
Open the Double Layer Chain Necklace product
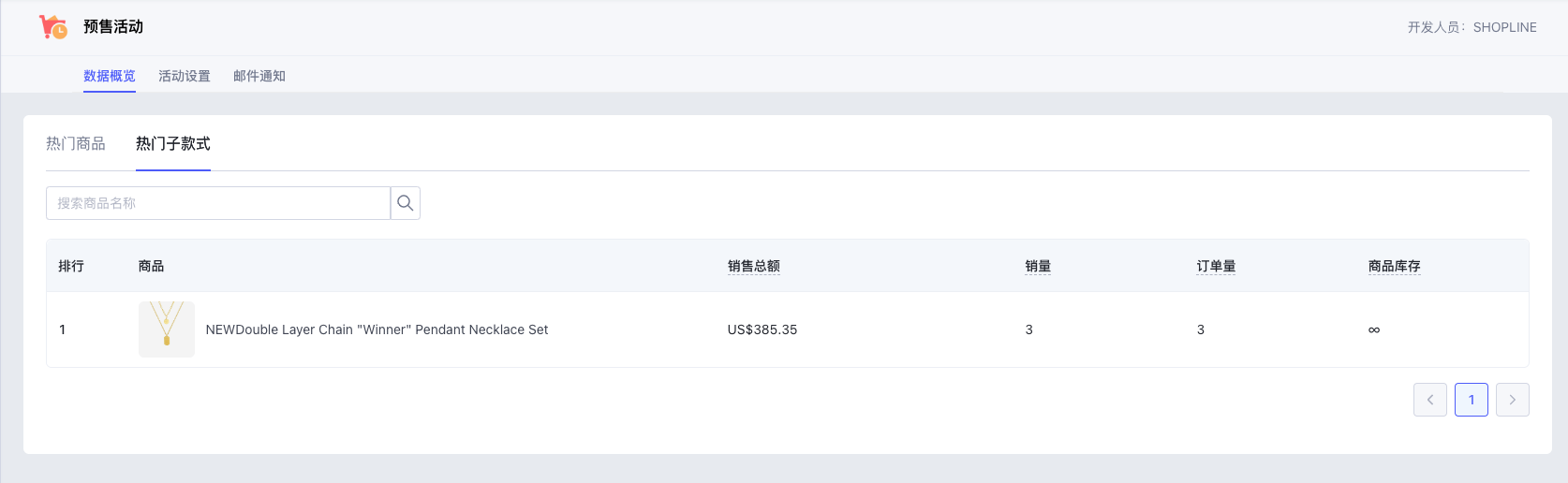(377, 329)
